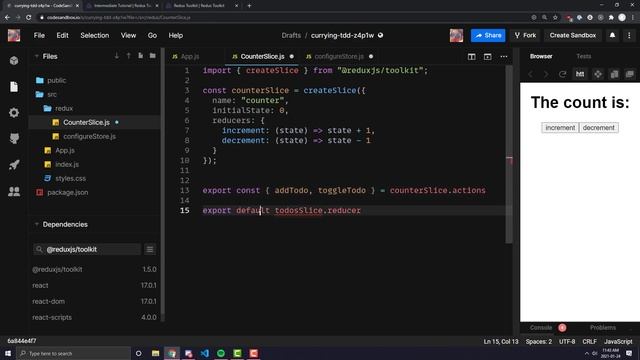Click the browser preview back arrow

[x=530, y=74]
